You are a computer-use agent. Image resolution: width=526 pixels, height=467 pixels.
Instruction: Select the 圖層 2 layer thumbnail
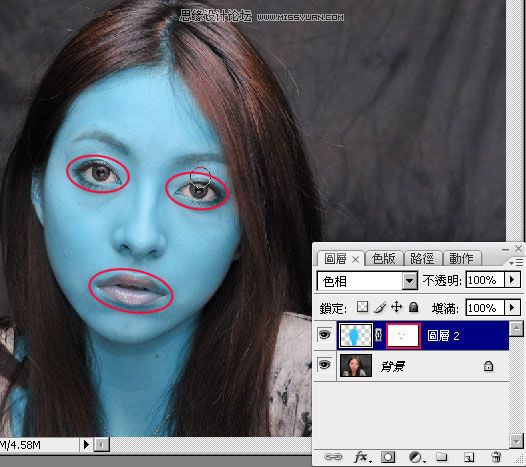click(356, 335)
